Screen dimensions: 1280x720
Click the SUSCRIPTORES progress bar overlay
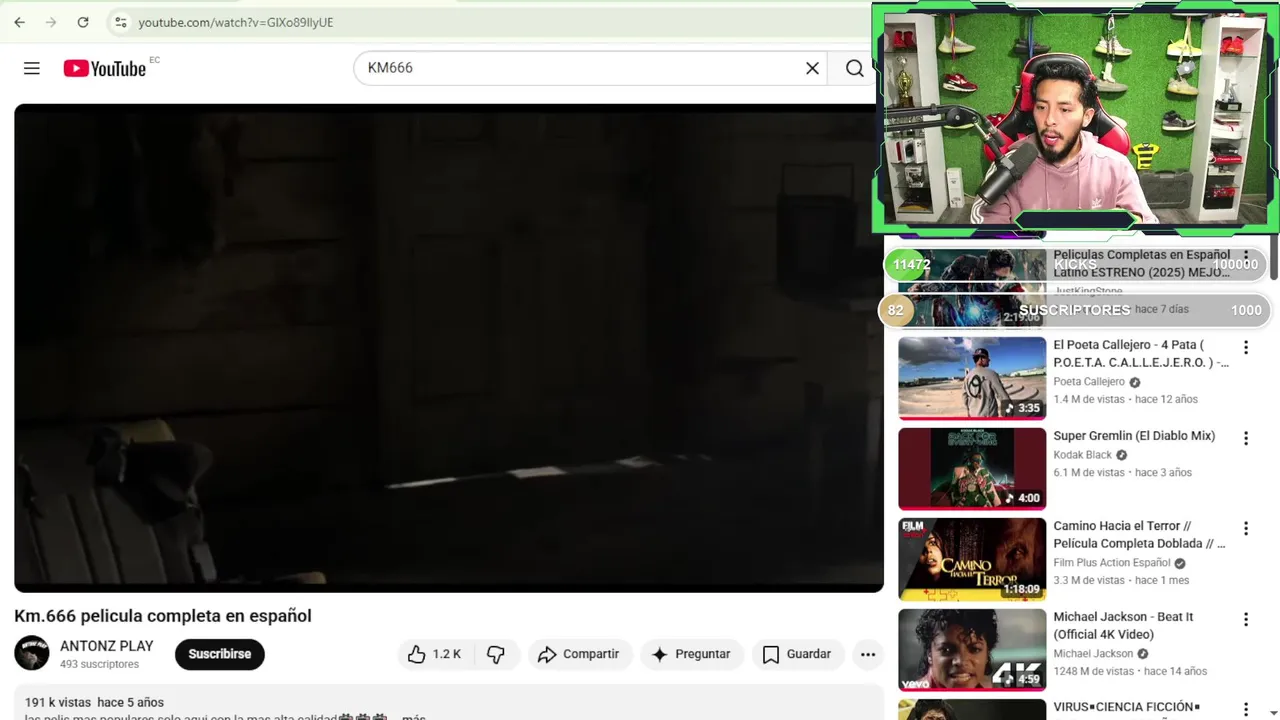pos(1075,310)
